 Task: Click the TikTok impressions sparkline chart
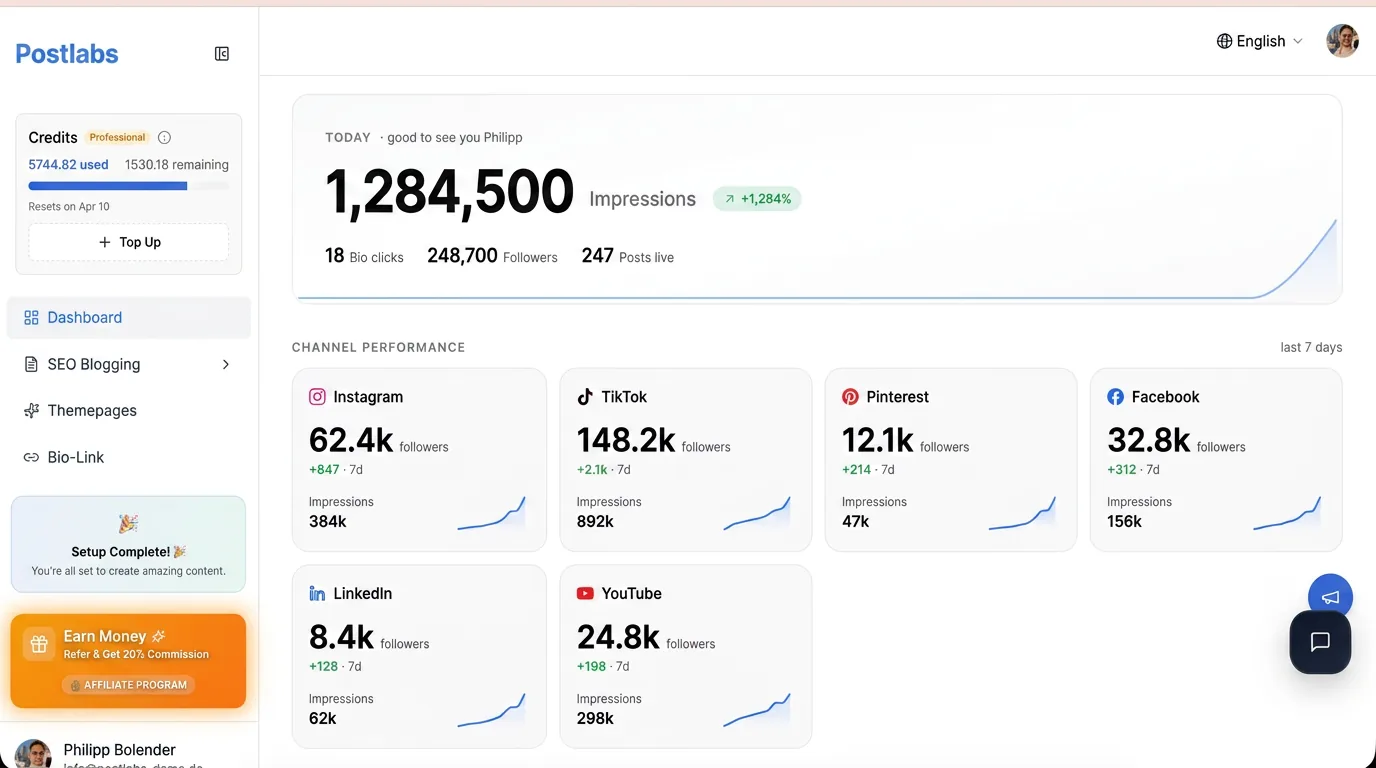point(757,513)
